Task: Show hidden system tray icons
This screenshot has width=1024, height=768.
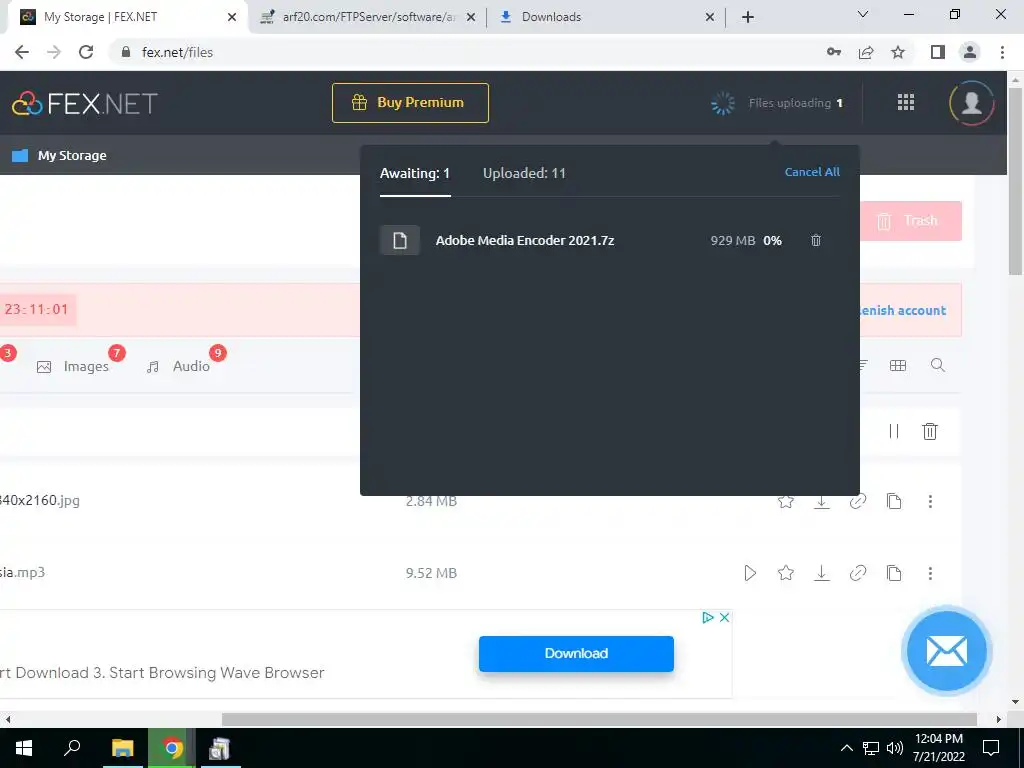Action: click(846, 748)
